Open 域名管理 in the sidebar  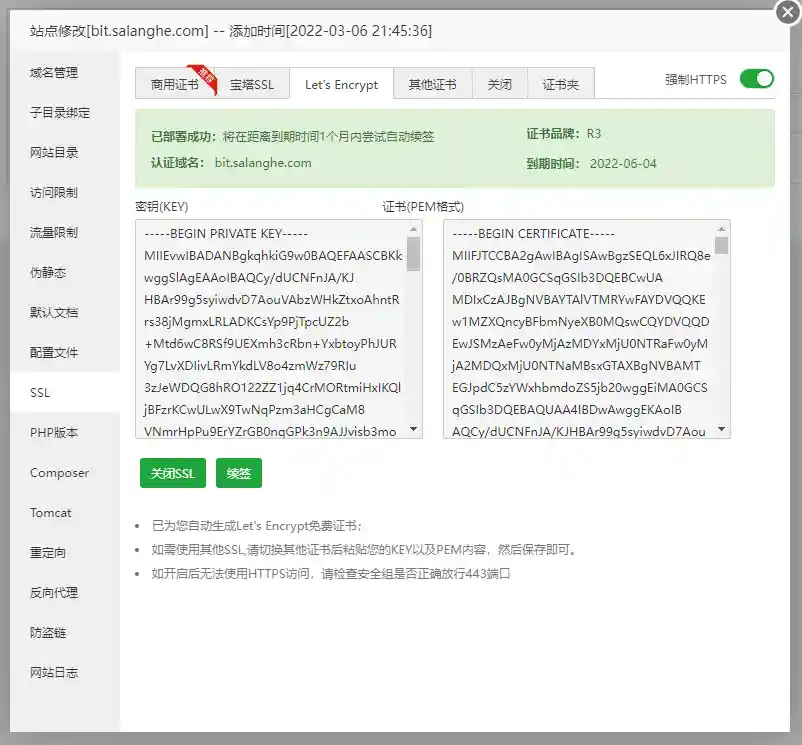pos(54,73)
